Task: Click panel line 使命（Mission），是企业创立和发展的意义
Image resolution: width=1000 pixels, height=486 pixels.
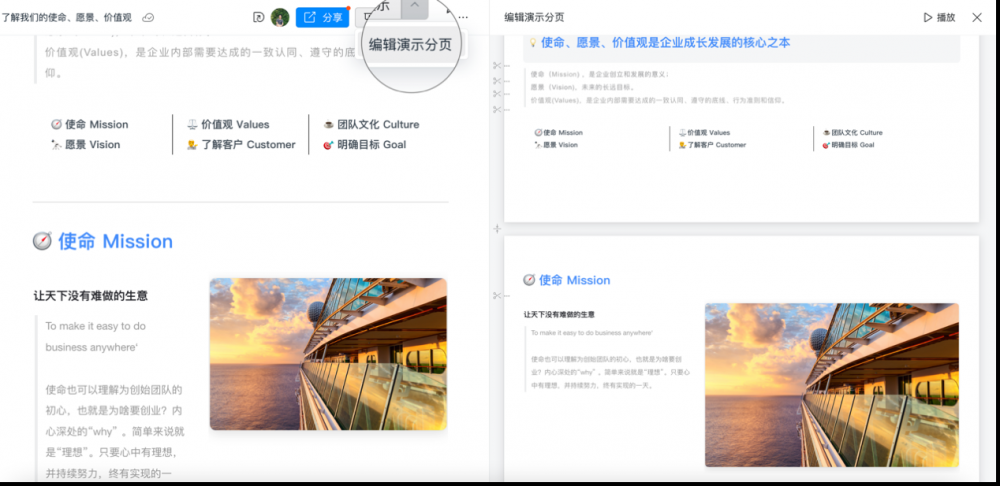Action: (x=600, y=75)
